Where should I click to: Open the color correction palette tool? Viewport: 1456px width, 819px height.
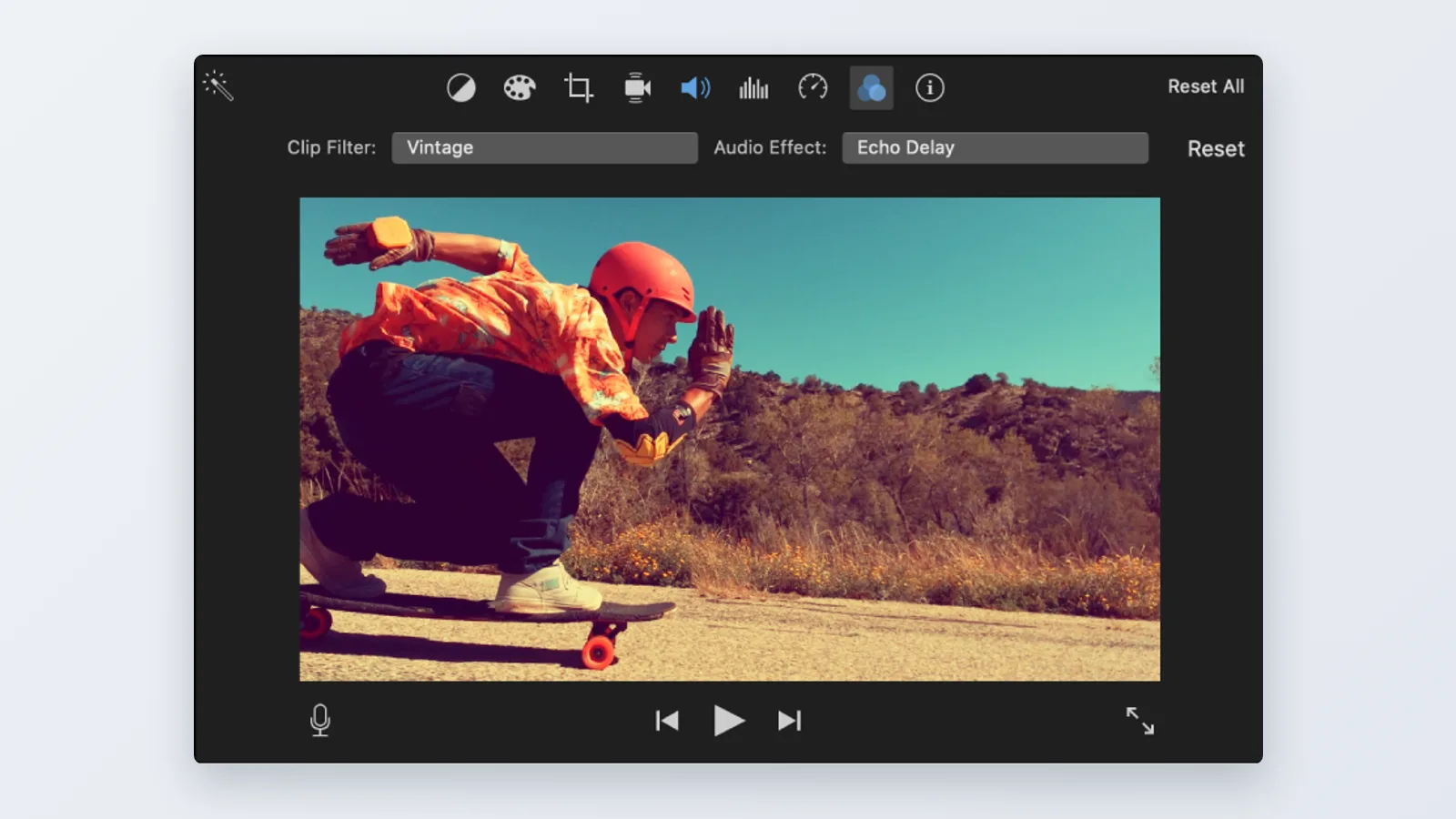[520, 88]
